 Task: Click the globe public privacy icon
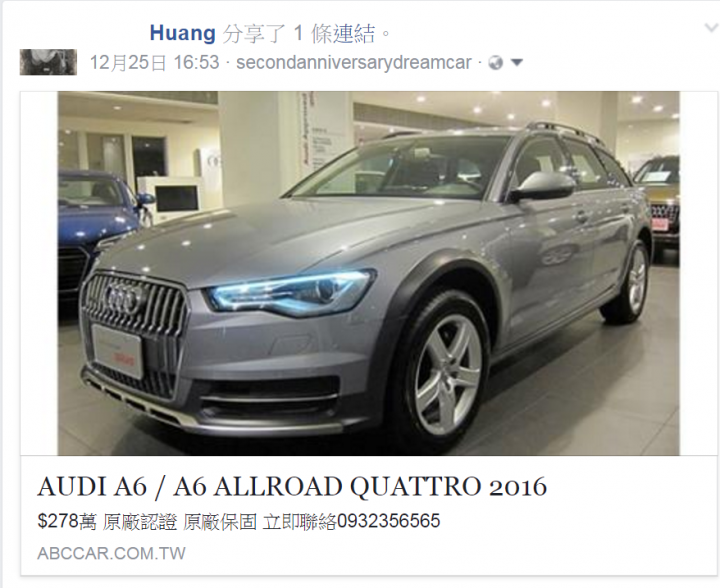pos(496,62)
